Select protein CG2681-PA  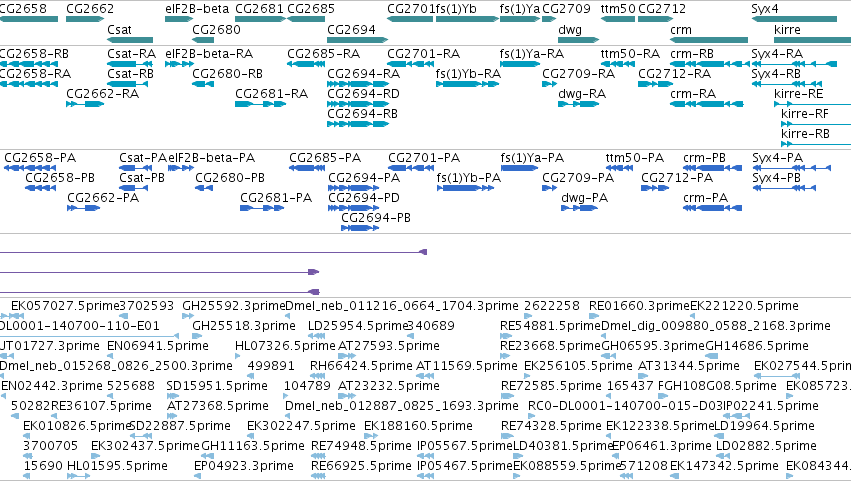click(x=262, y=208)
